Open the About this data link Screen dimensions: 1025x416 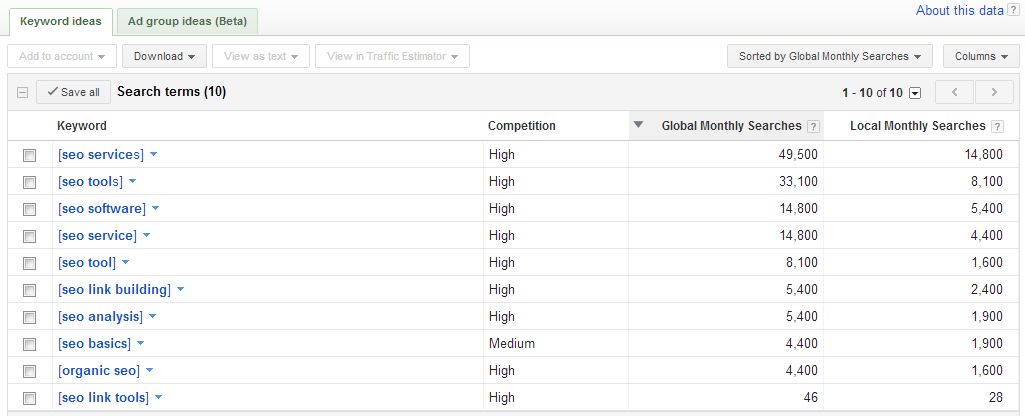959,10
